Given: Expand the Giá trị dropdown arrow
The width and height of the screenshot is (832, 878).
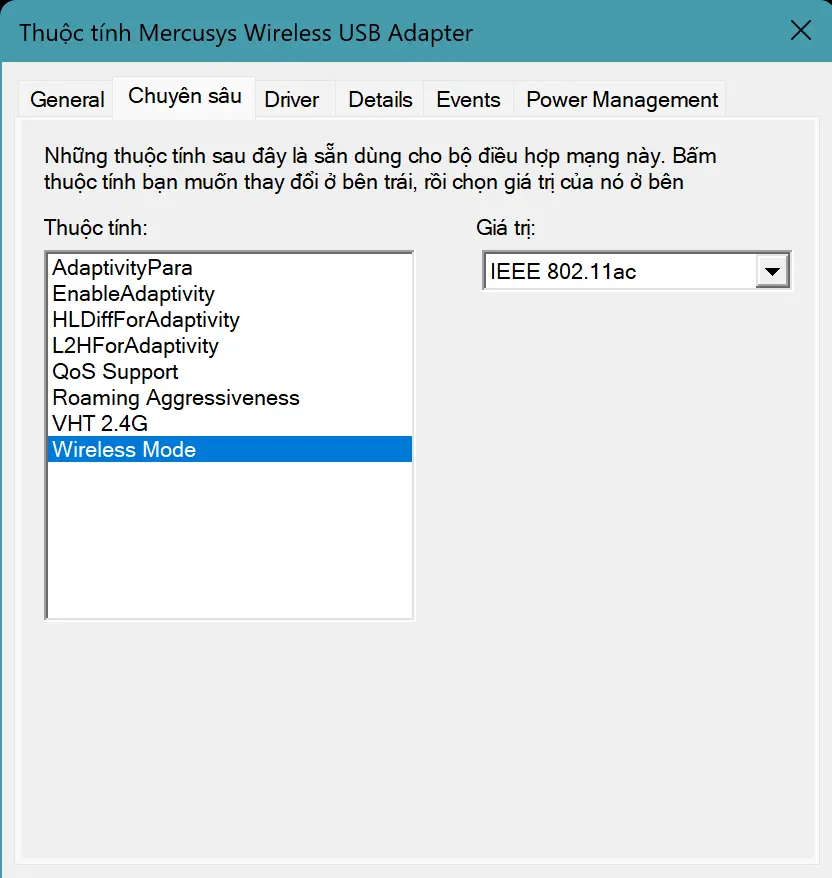Looking at the screenshot, I should tap(772, 271).
